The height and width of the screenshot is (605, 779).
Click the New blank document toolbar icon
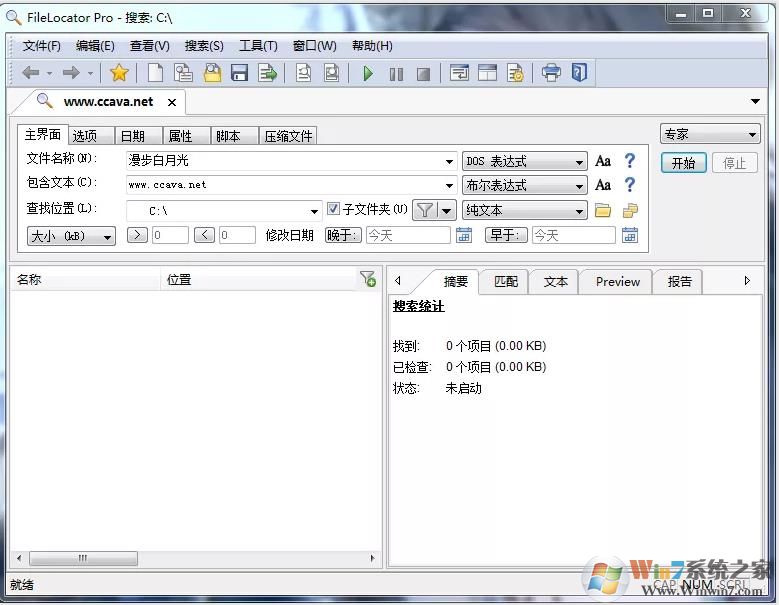pyautogui.click(x=155, y=73)
